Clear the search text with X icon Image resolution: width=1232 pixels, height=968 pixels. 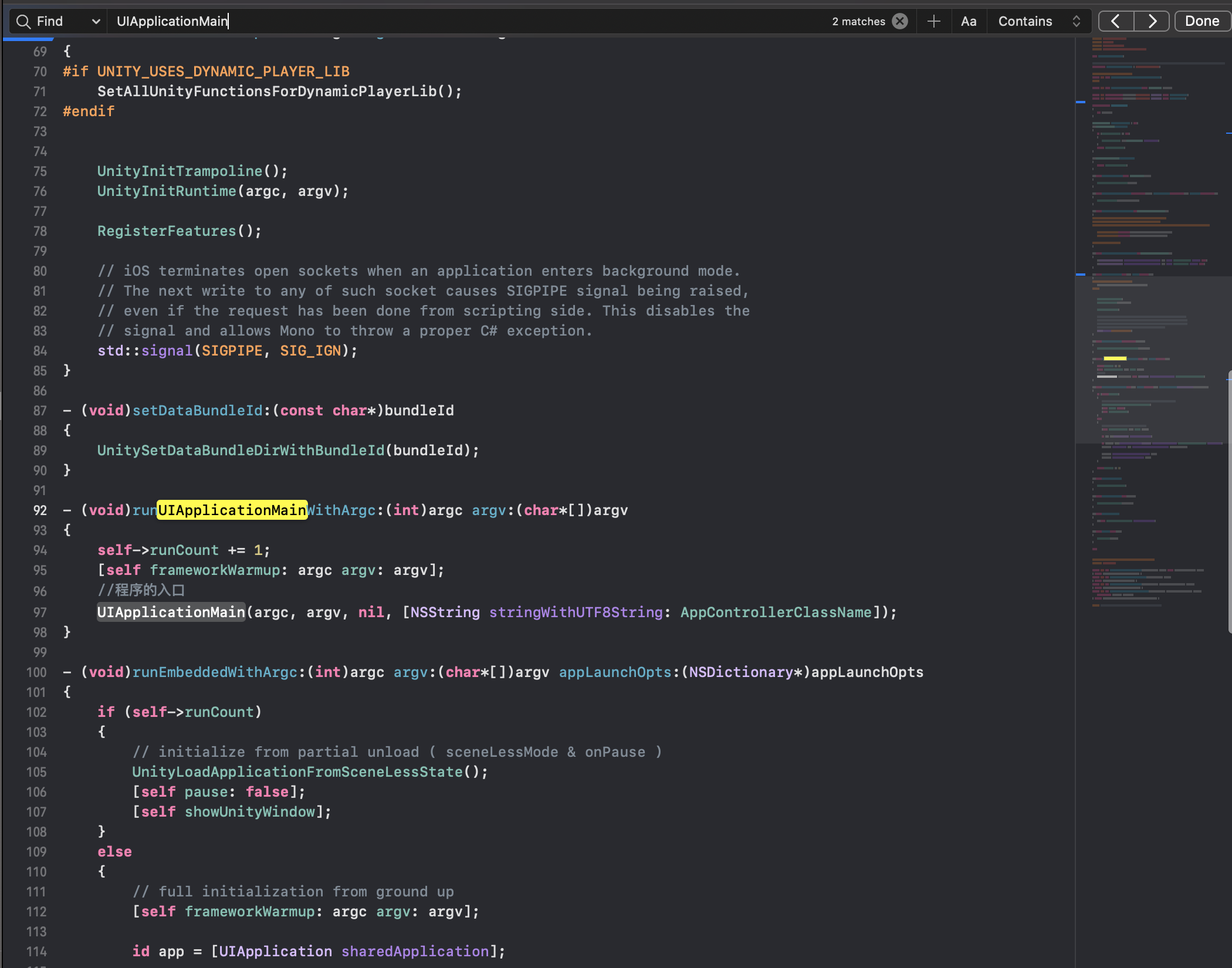coord(899,22)
